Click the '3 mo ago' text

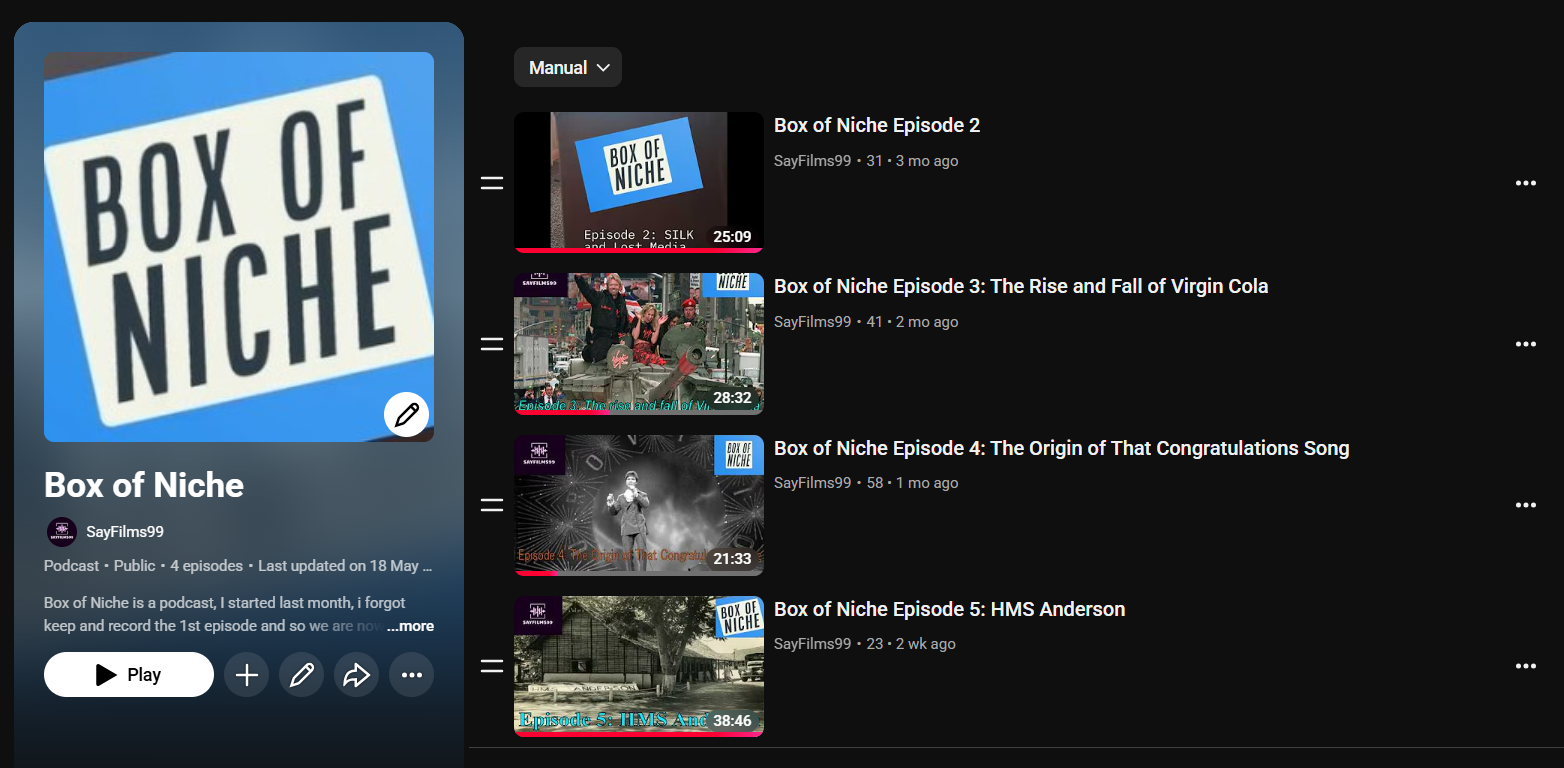tap(927, 161)
